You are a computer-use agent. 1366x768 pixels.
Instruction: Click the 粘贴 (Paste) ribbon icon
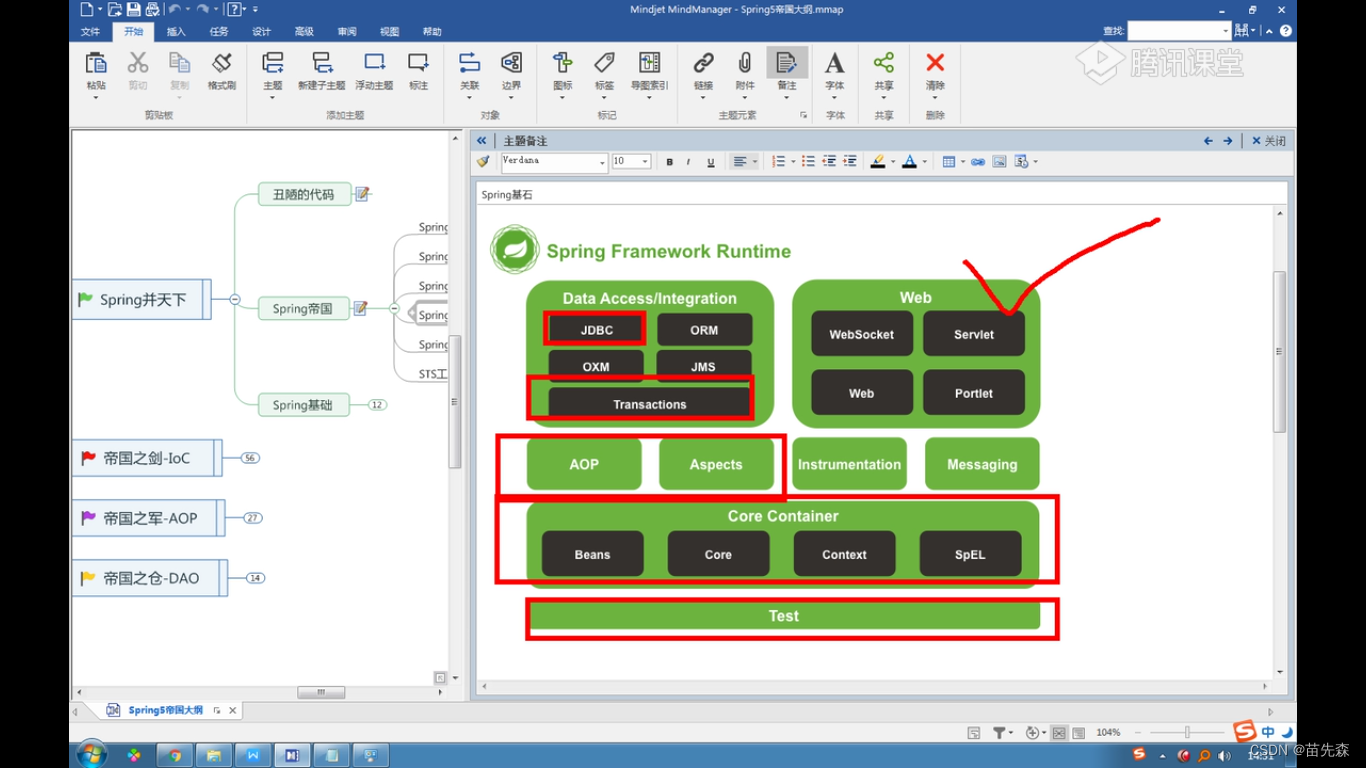[96, 64]
